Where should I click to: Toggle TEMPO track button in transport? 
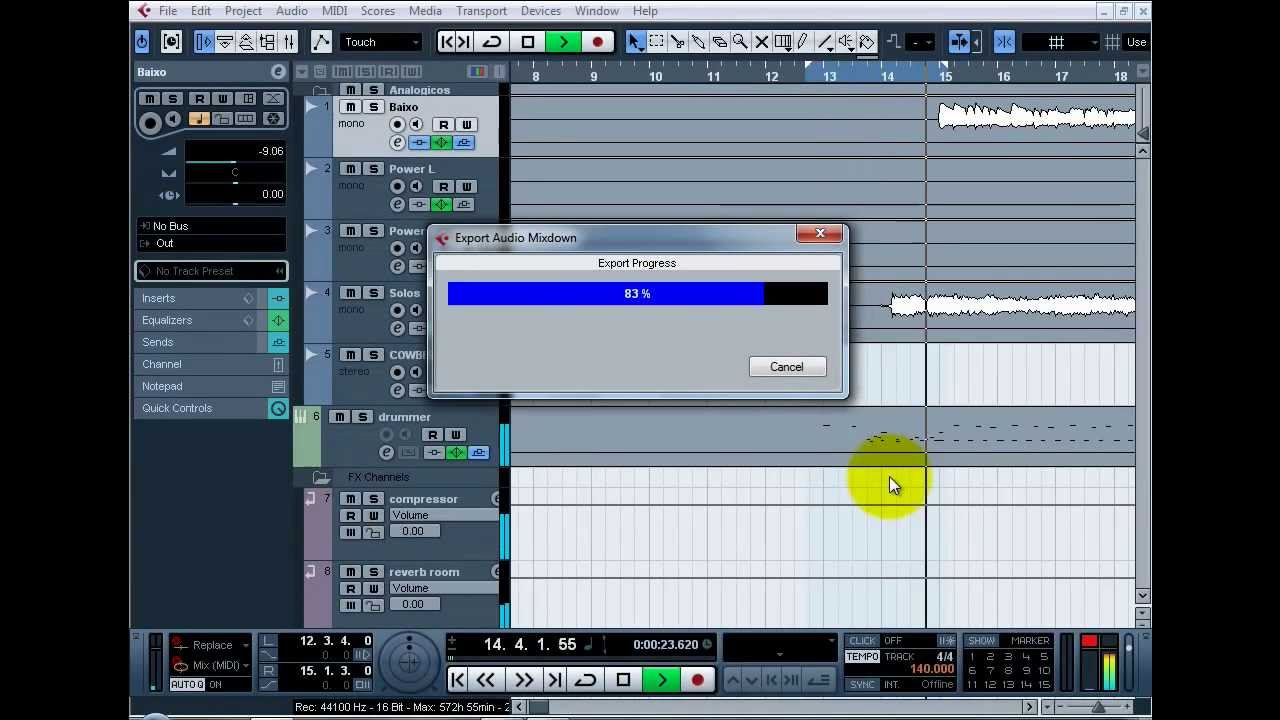tap(862, 657)
